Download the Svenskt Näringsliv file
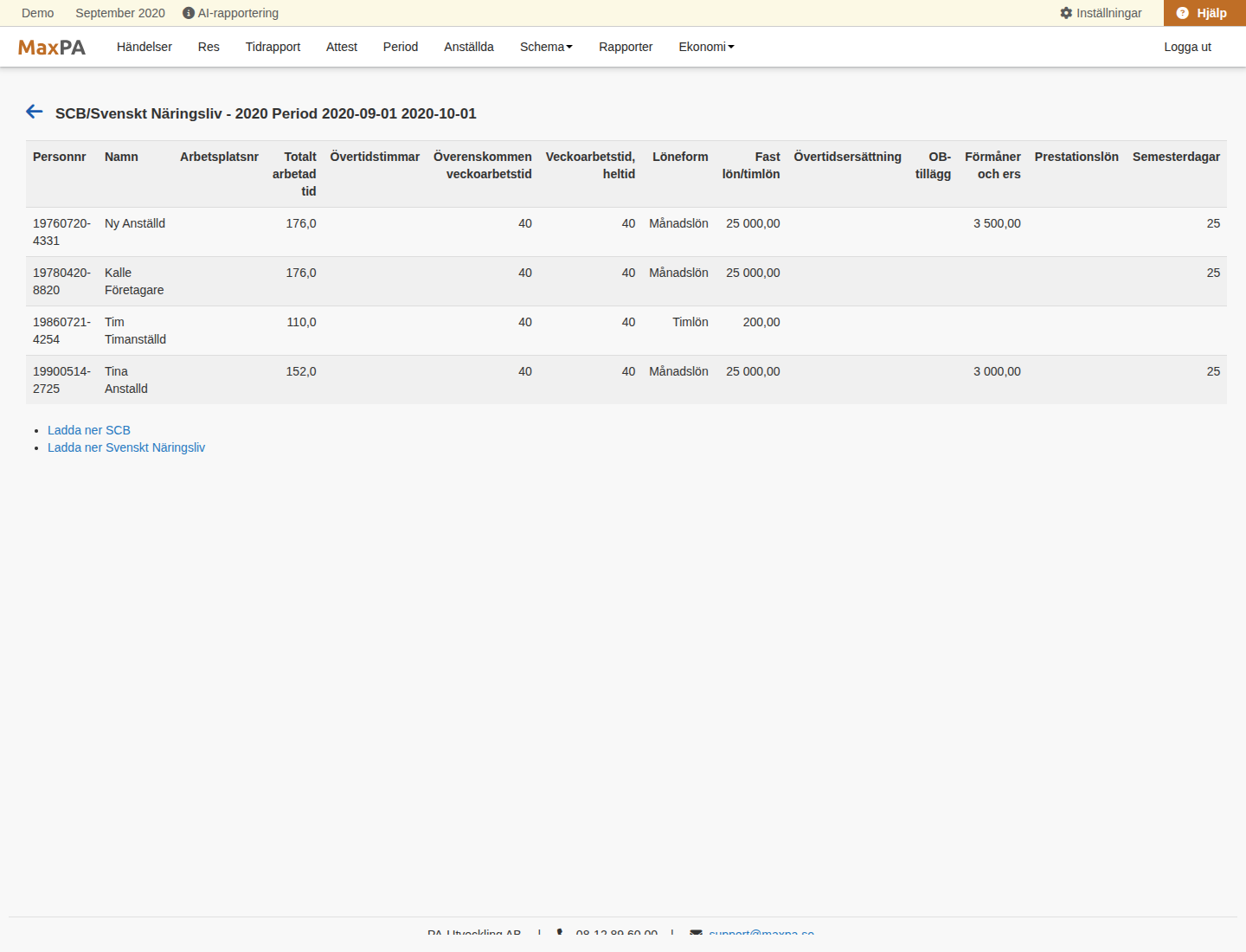This screenshot has width=1246, height=952. (126, 447)
